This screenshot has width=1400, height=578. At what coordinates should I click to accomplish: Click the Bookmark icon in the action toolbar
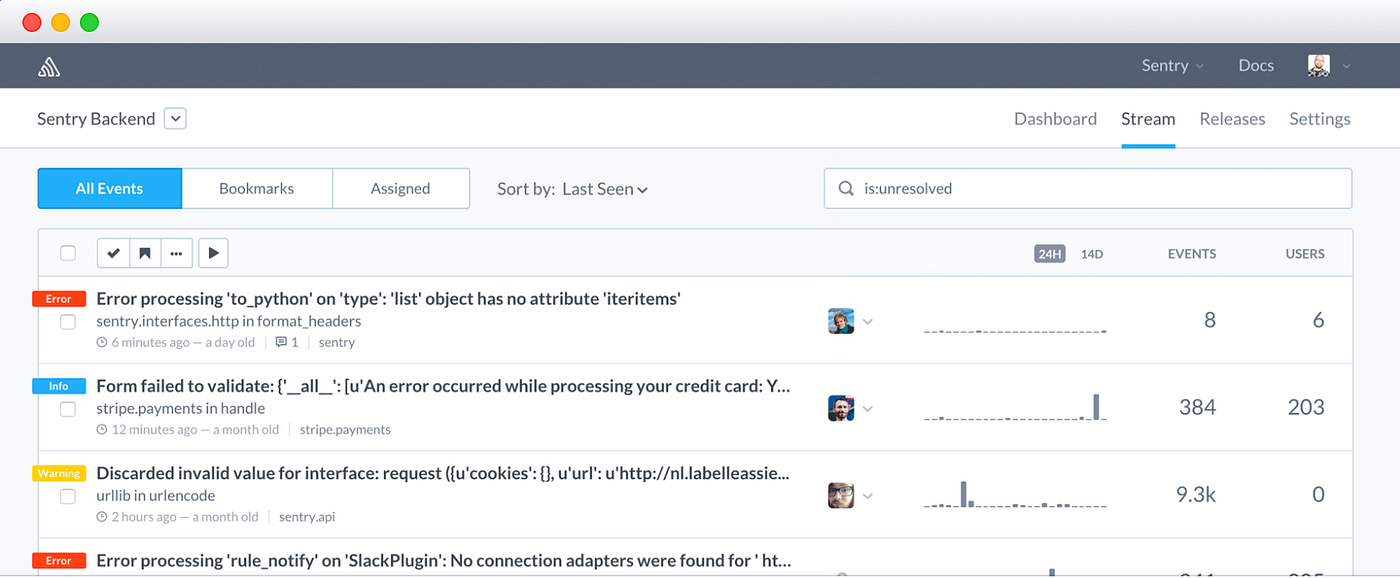pos(145,253)
